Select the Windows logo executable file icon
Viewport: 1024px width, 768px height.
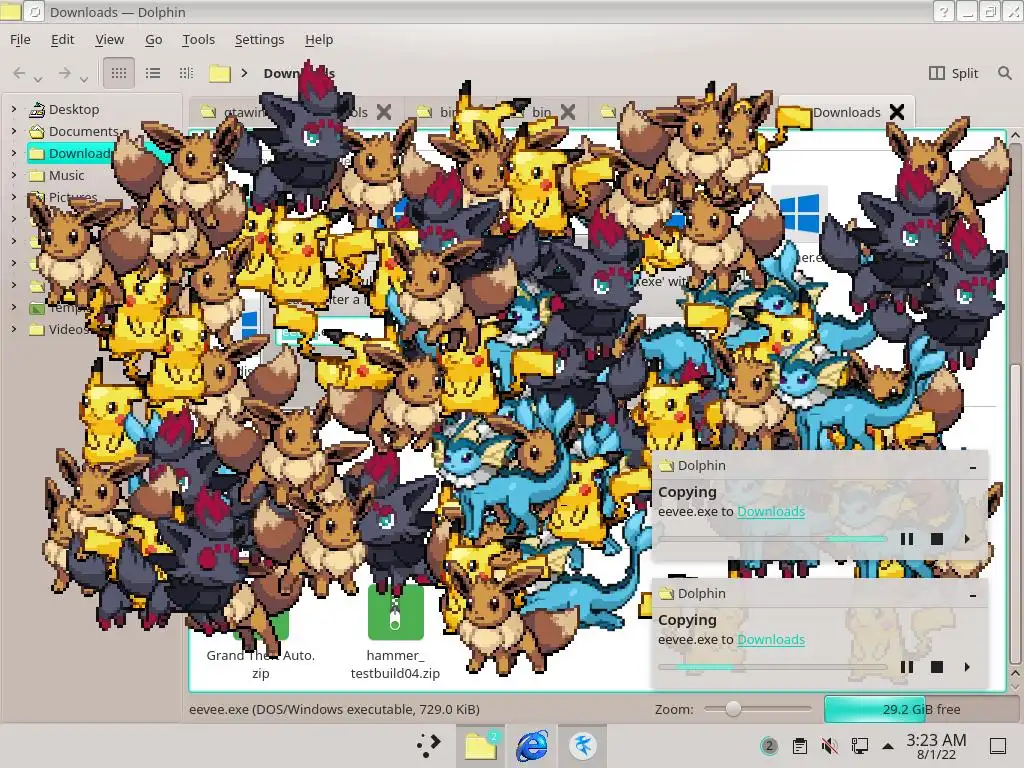click(800, 213)
